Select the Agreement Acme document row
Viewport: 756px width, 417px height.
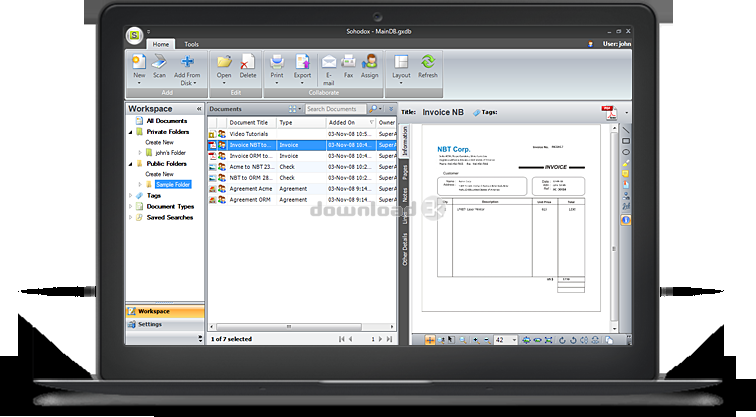tap(302, 189)
